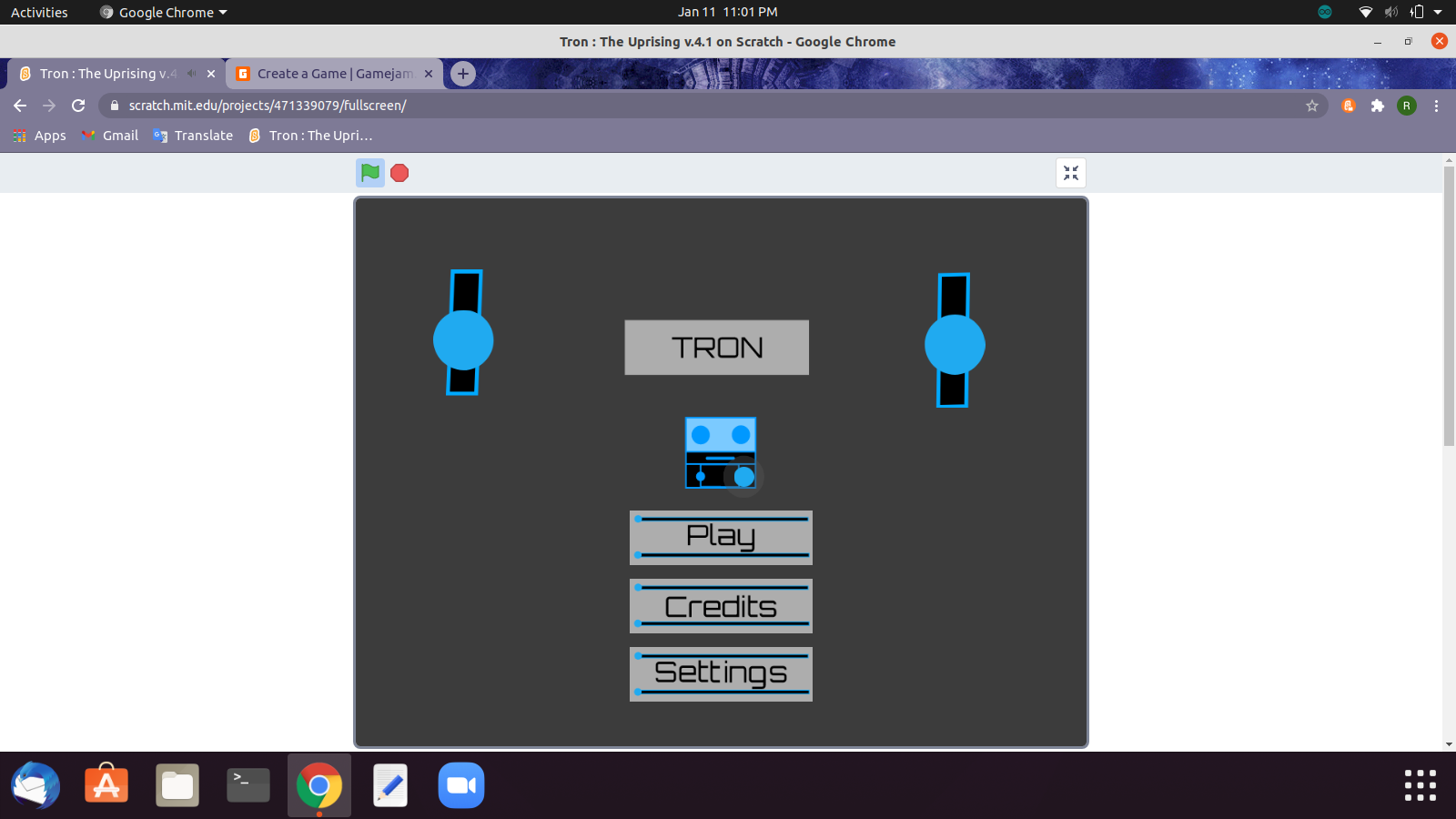
Task: Bookmark this page with the star icon
Action: 1312,106
